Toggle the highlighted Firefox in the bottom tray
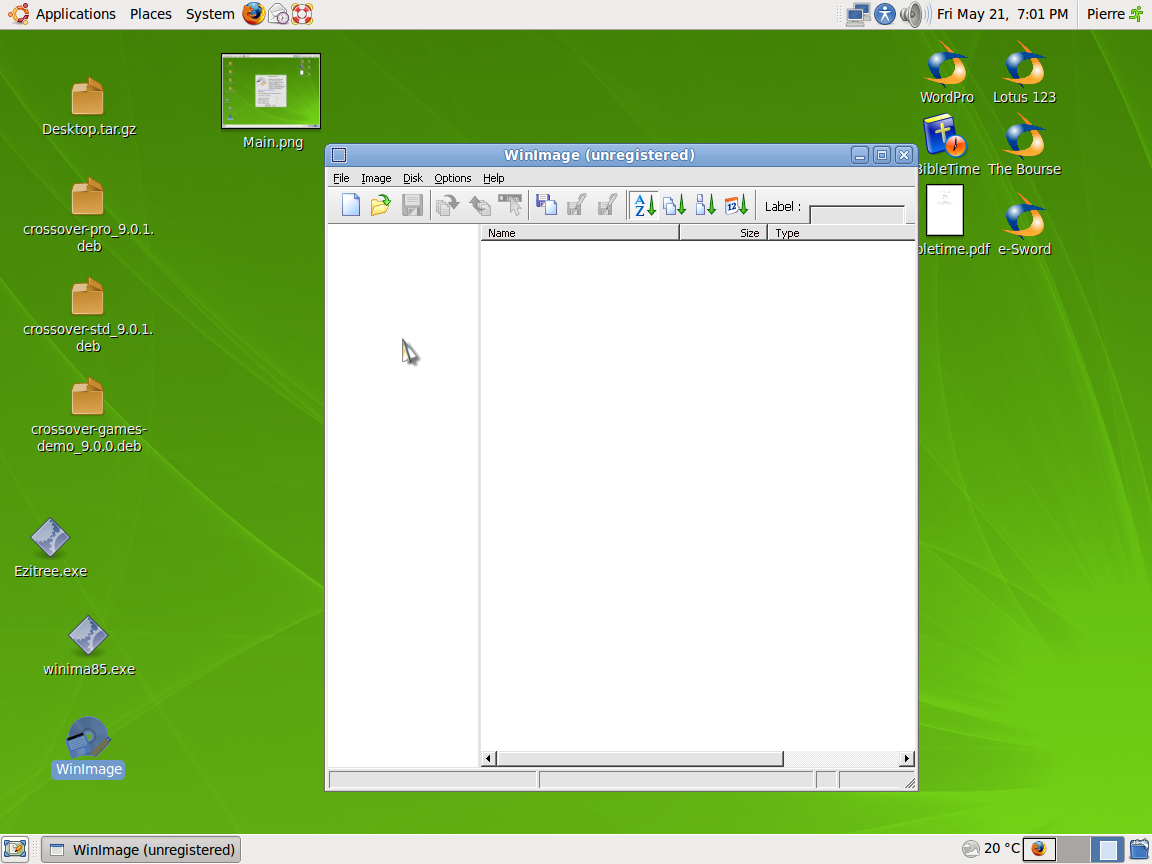This screenshot has width=1152, height=864. tap(1041, 849)
